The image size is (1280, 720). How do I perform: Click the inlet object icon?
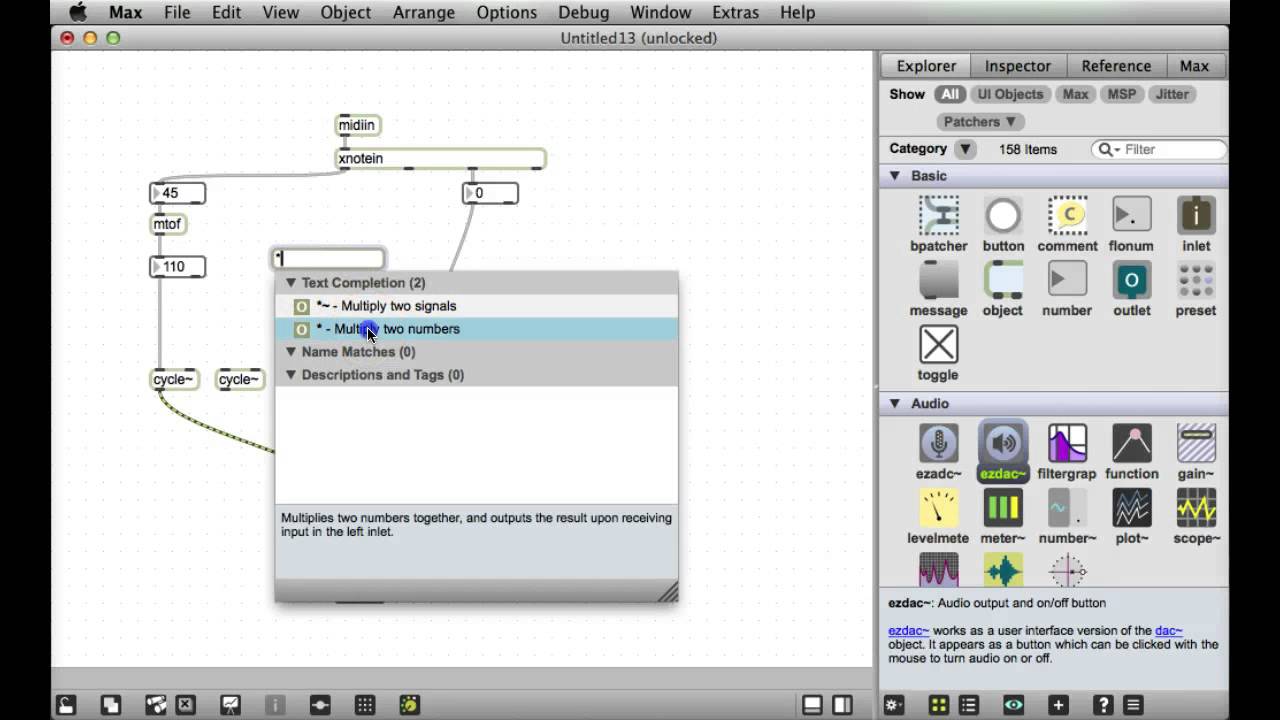[x=1195, y=216]
